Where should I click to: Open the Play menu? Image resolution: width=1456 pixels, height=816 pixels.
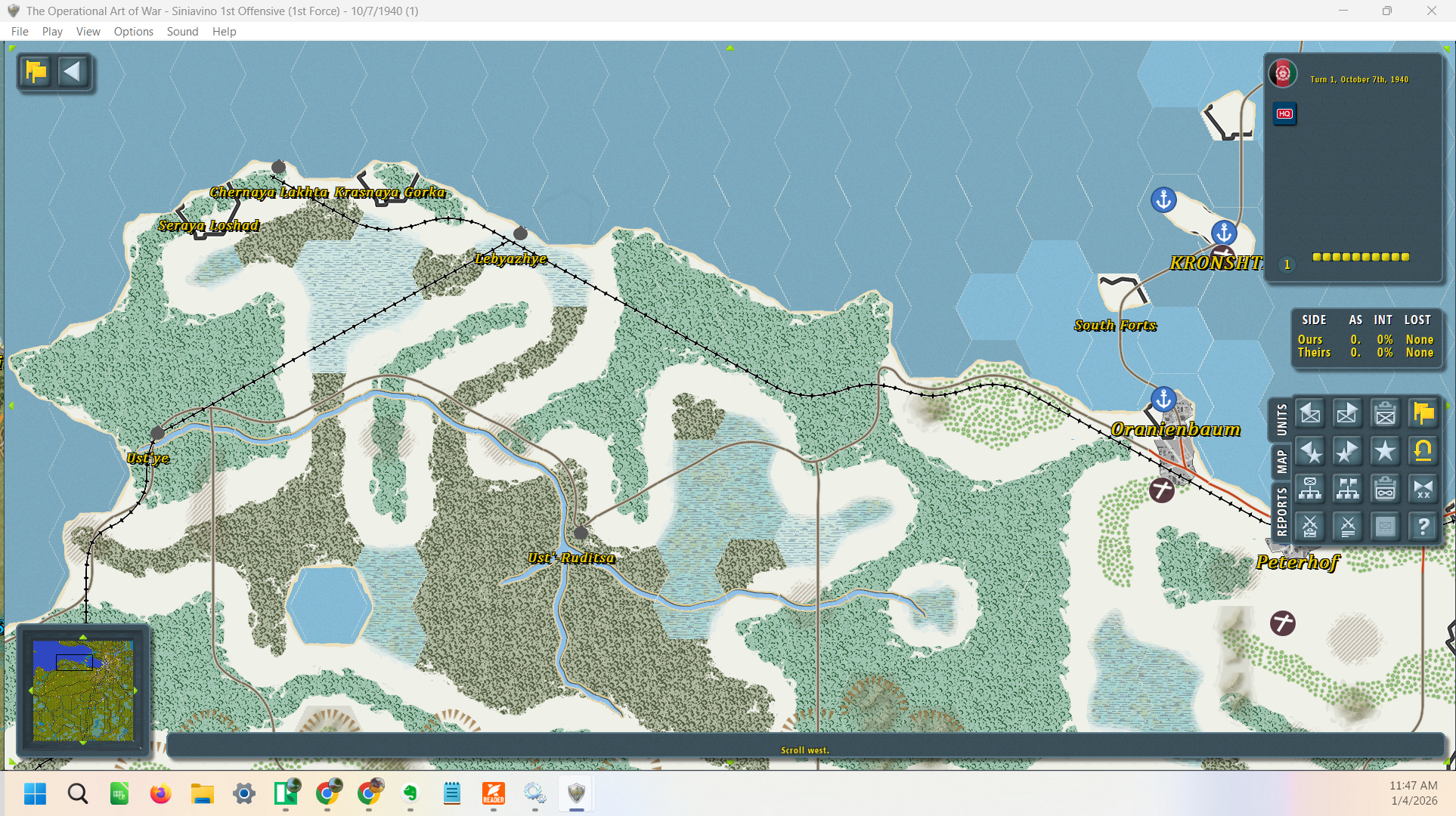(51, 31)
